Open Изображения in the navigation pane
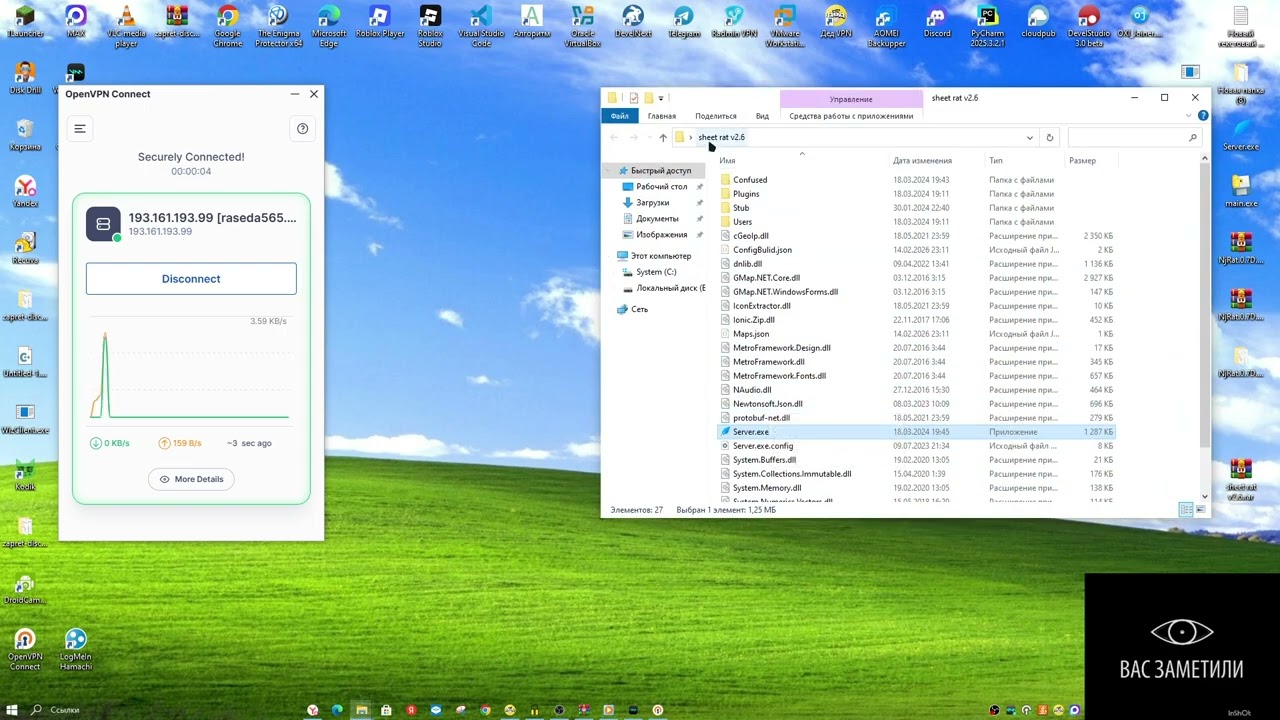This screenshot has width=1280, height=720. [x=661, y=235]
